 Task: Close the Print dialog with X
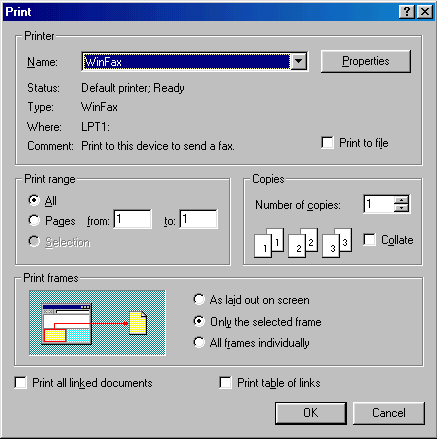425,12
